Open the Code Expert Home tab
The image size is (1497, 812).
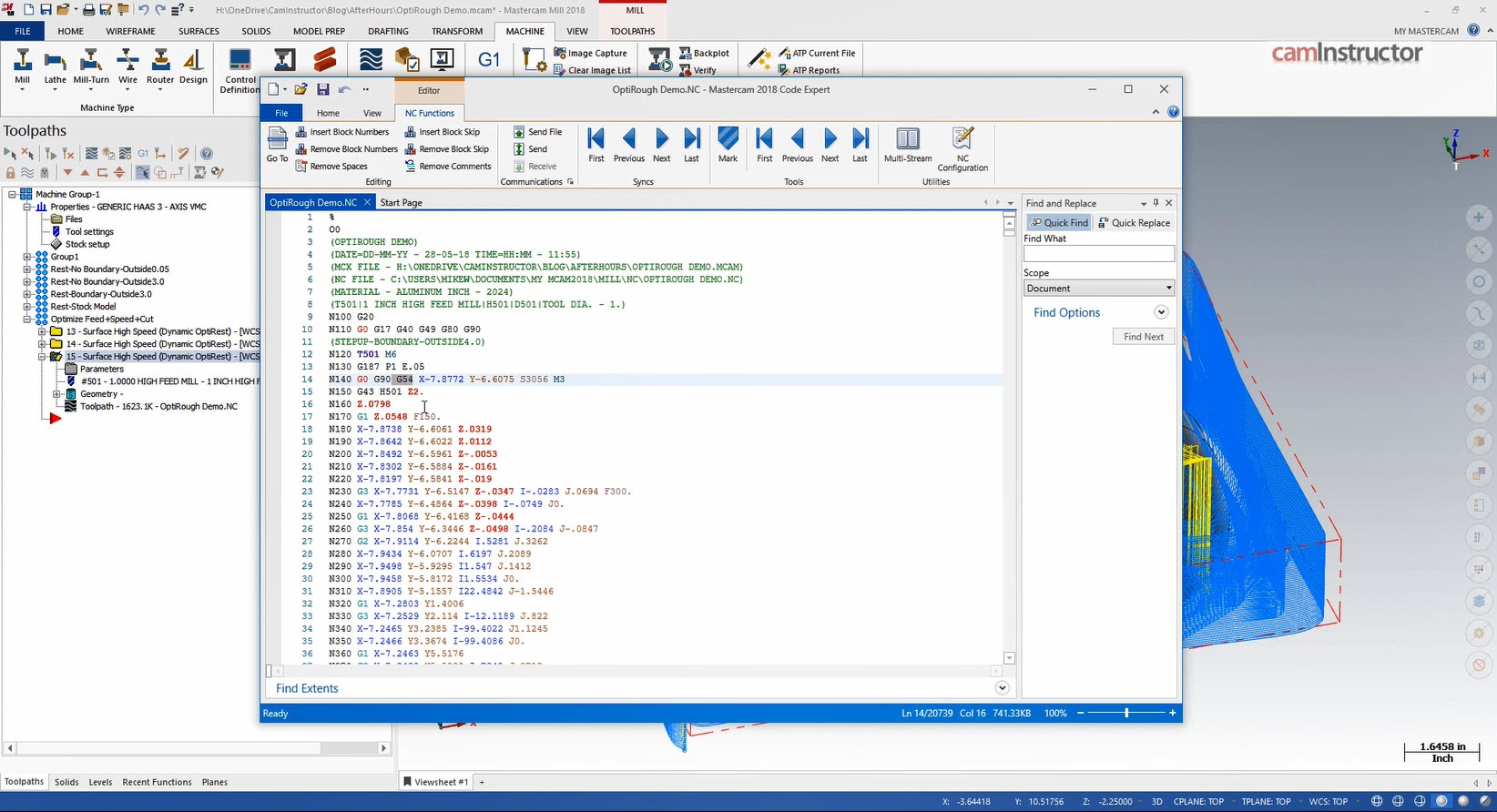tap(328, 113)
